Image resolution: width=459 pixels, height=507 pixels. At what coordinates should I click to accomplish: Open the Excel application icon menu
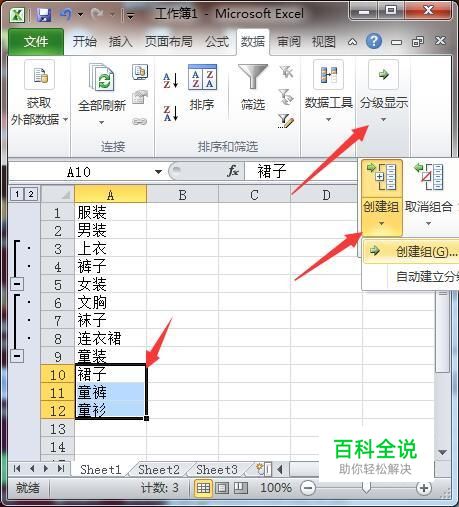17,15
